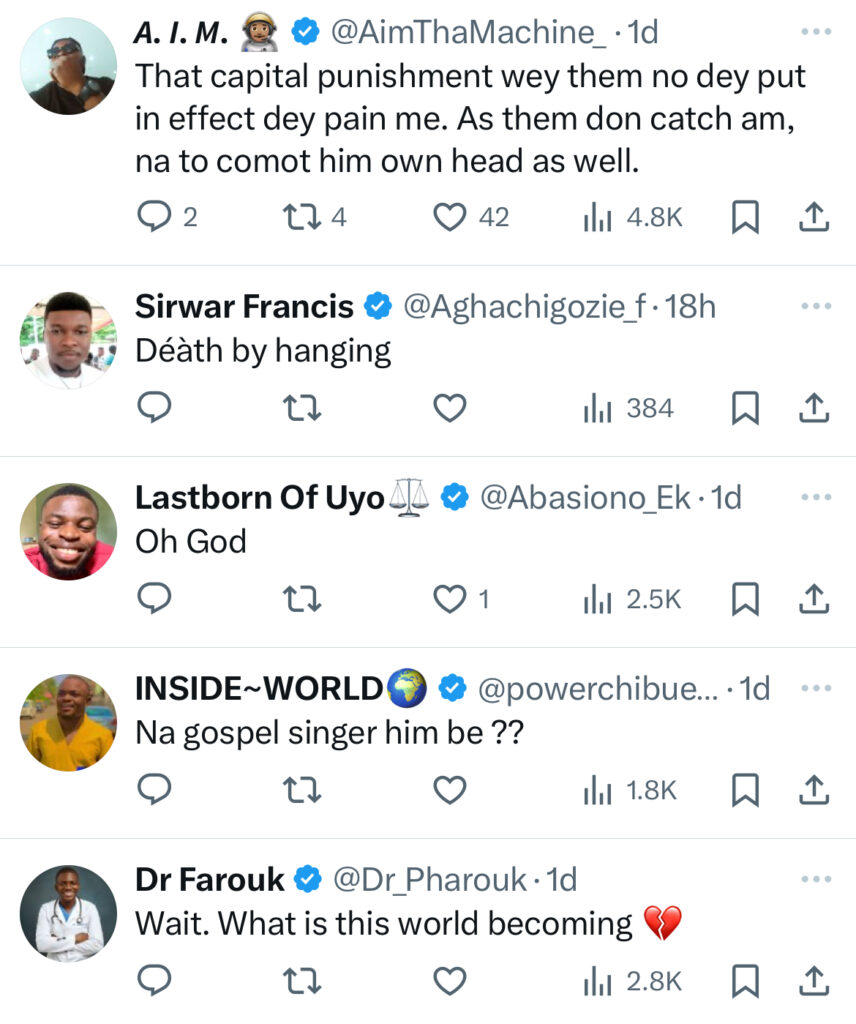
Task: Like the tweet by A. I. M.
Action: [x=452, y=216]
